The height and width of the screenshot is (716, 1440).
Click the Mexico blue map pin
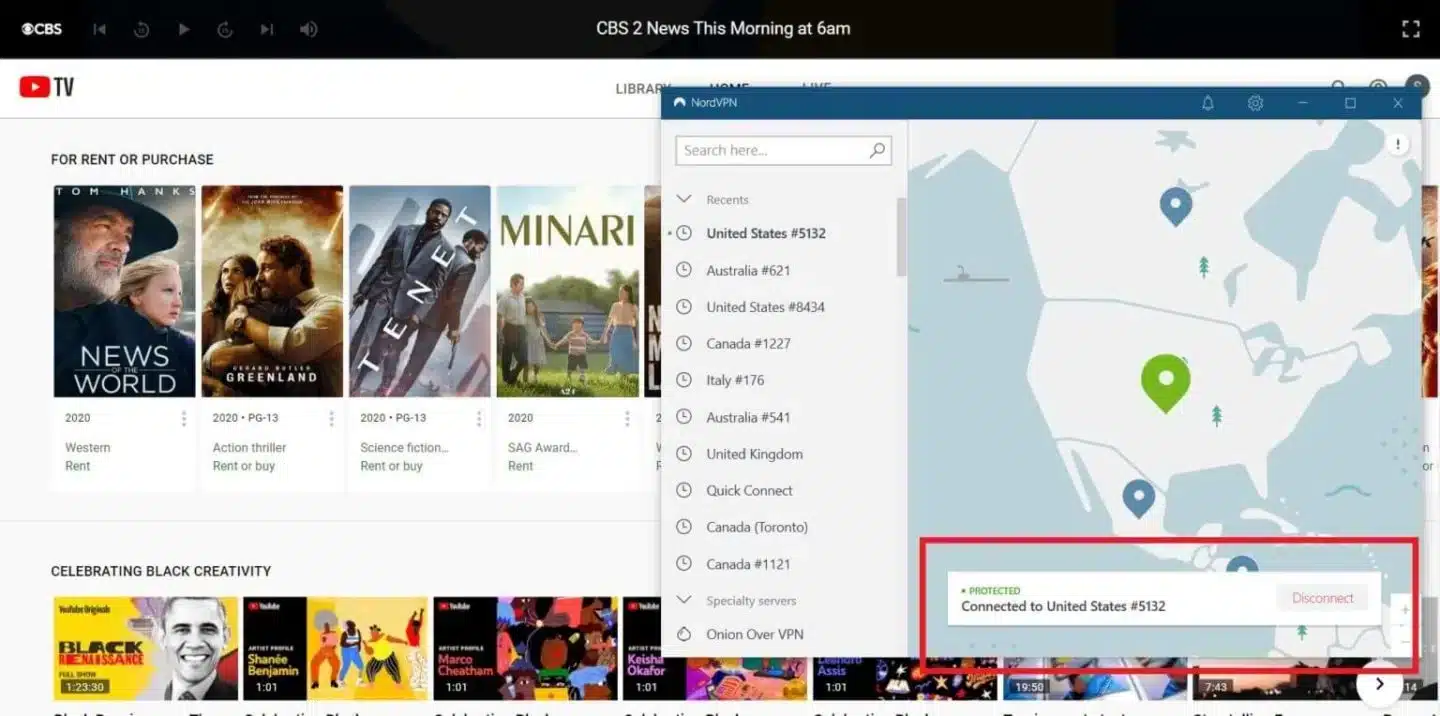click(1138, 498)
